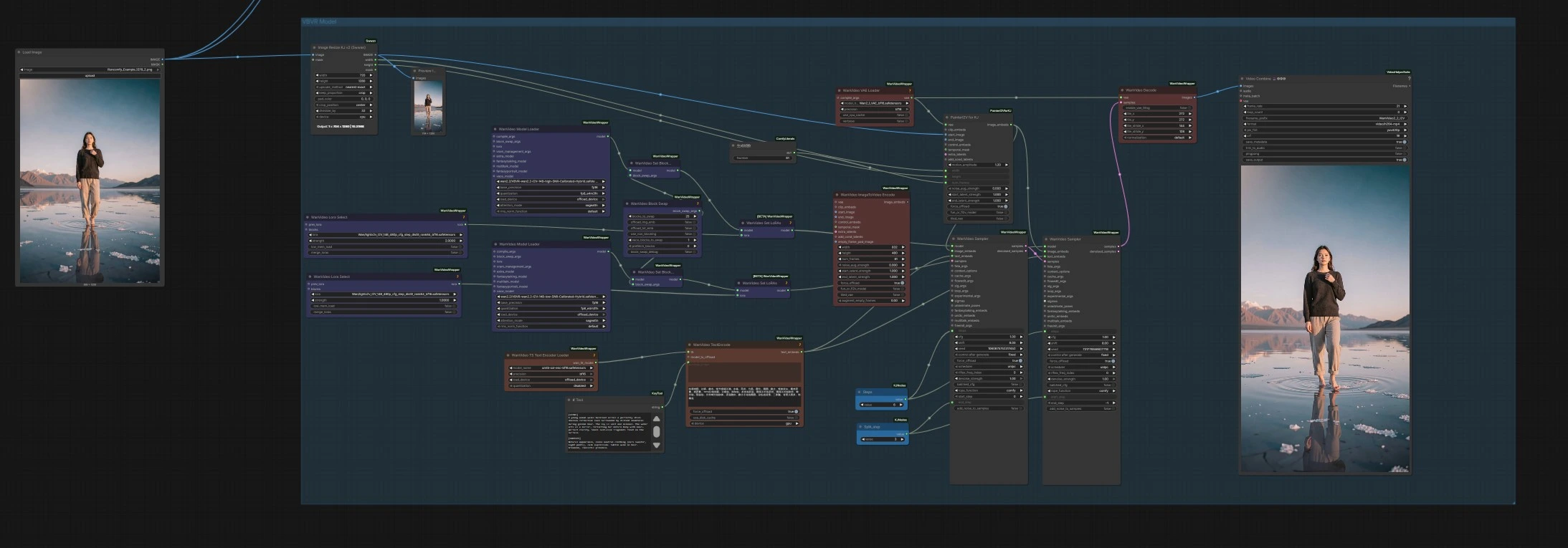Increase width arrow in Image Resize node
Image resolution: width=1568 pixels, height=548 pixels.
coord(371,75)
